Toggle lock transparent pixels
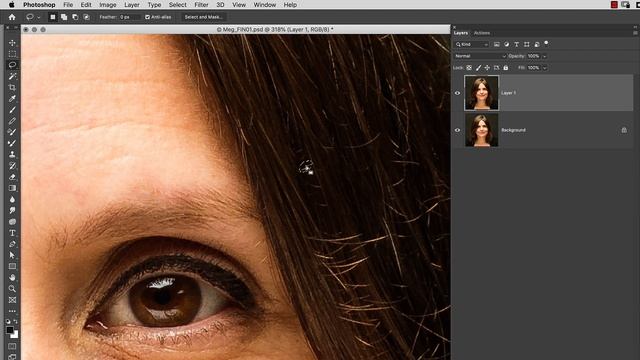640x360 pixels. click(469, 68)
